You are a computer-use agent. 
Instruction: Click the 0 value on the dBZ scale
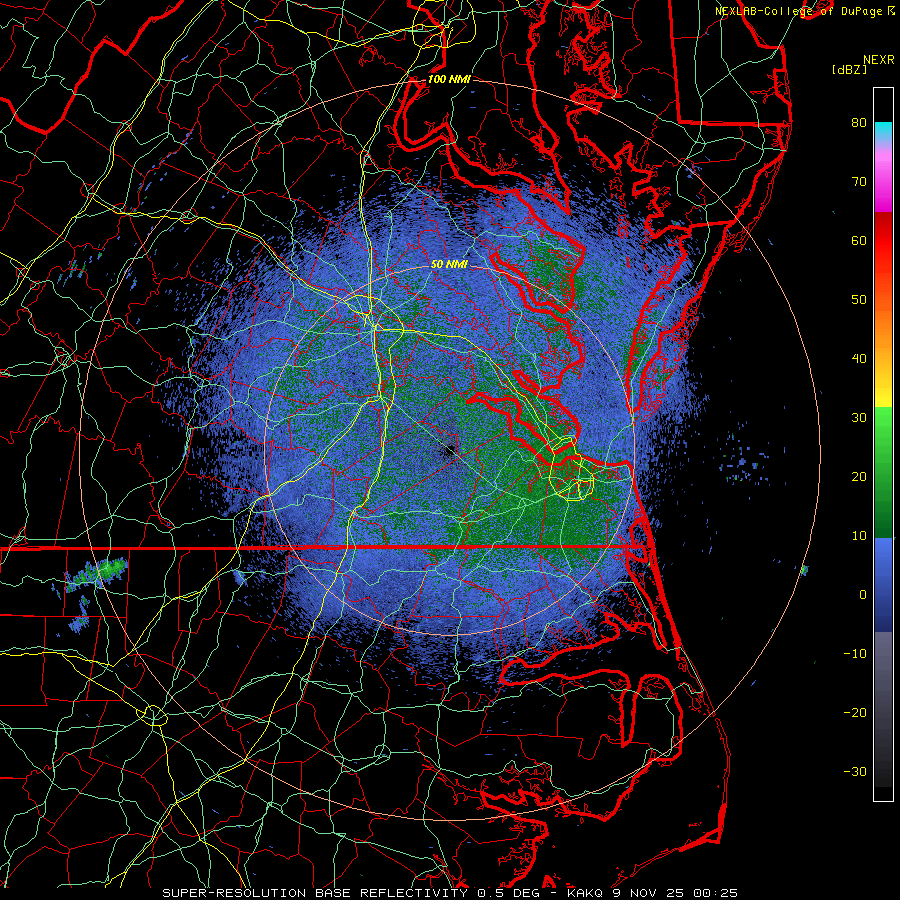(x=863, y=596)
